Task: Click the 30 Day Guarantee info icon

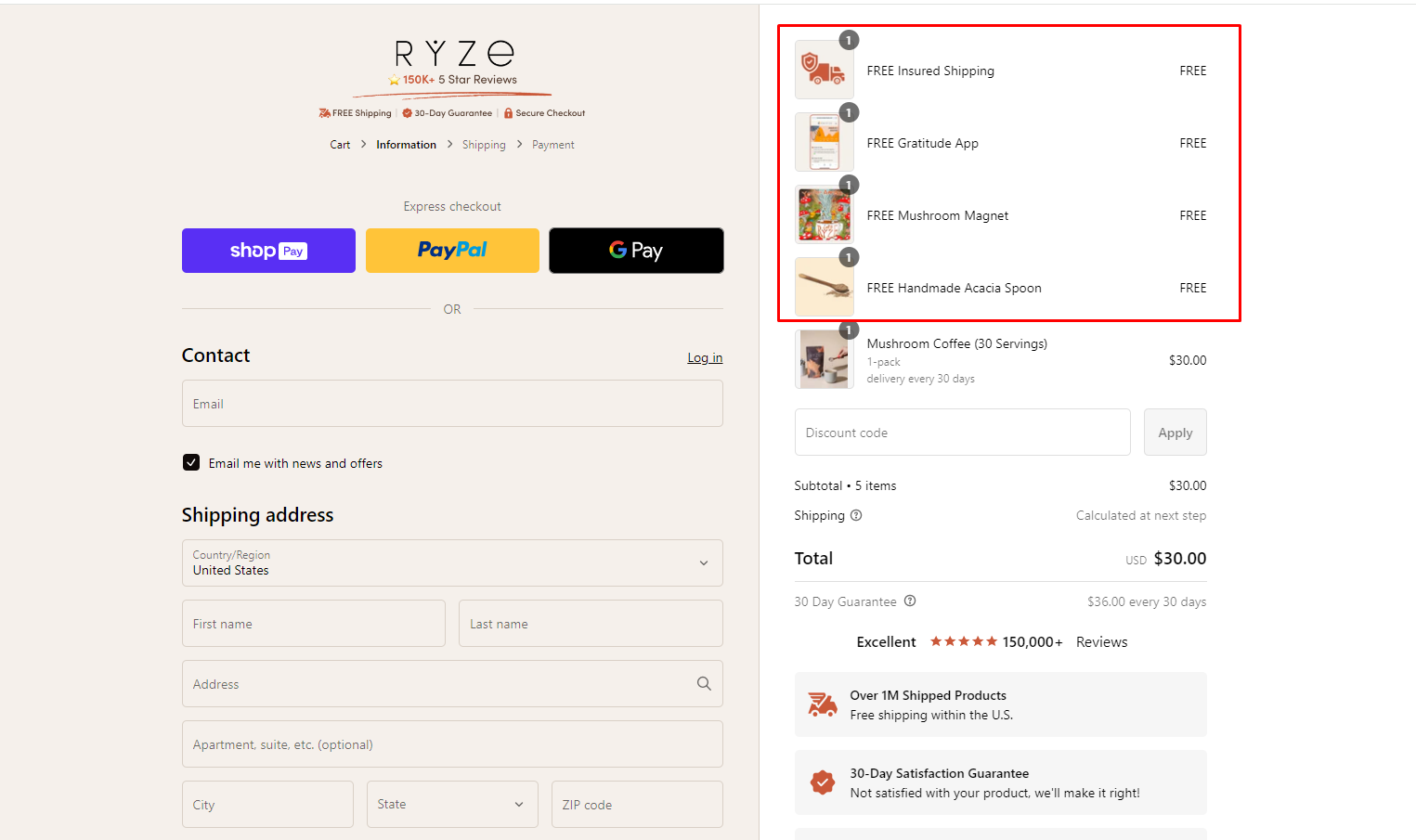Action: (x=910, y=601)
